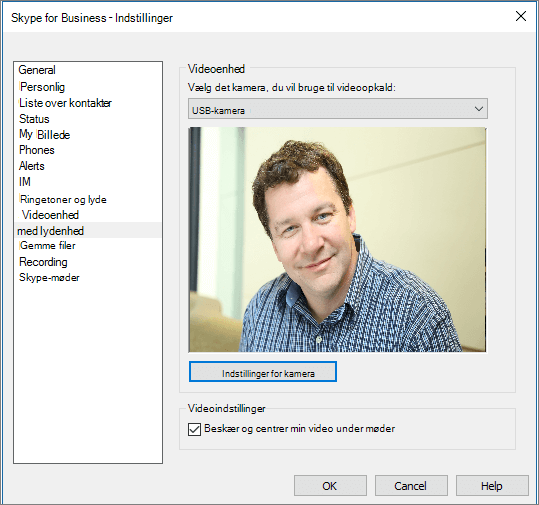This screenshot has width=539, height=505.
Task: Toggle Beskær og centrer min video checkbox
Action: point(194,429)
